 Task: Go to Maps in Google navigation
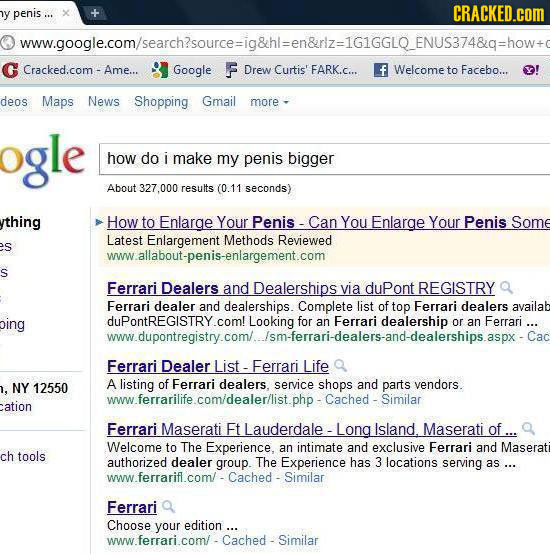[x=58, y=102]
